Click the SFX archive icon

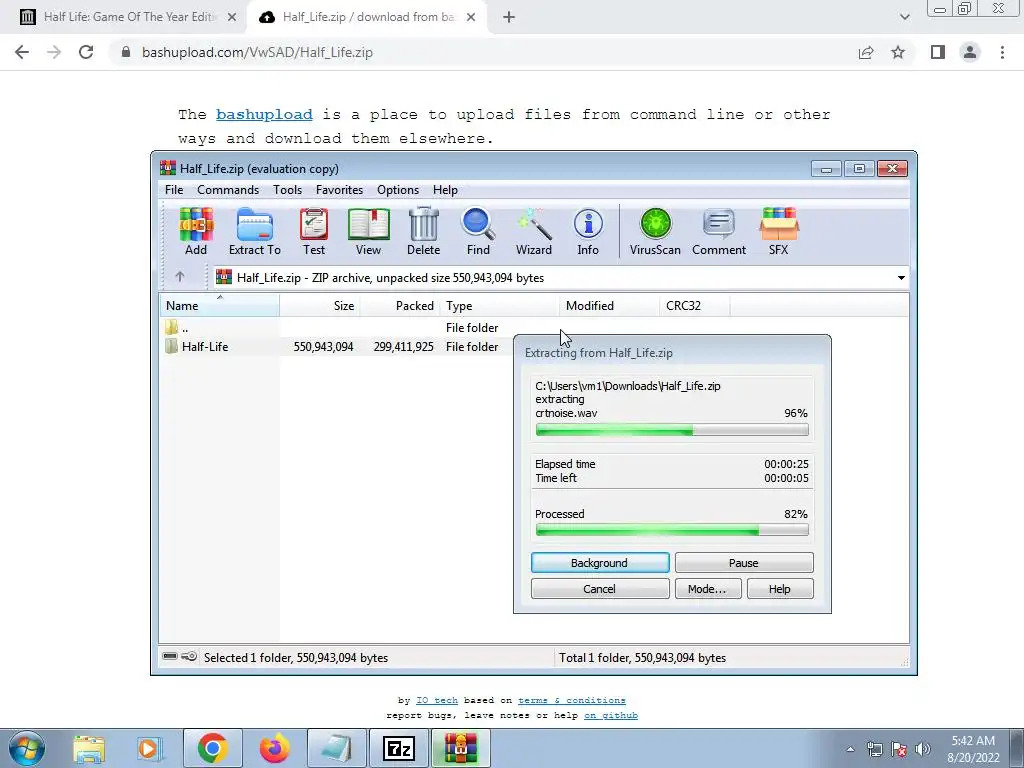[778, 232]
